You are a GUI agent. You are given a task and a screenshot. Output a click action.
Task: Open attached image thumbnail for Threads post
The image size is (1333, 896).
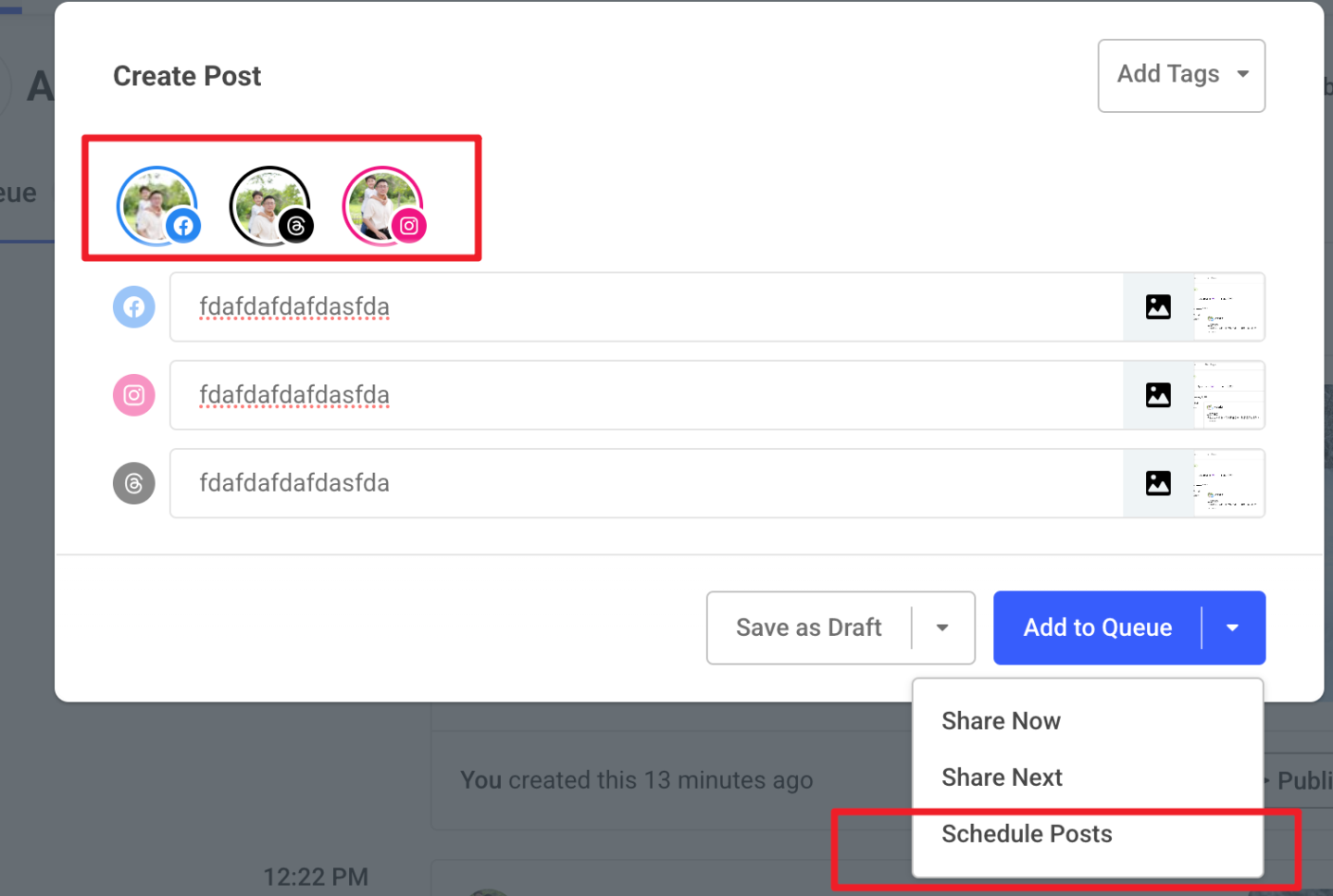point(1227,483)
